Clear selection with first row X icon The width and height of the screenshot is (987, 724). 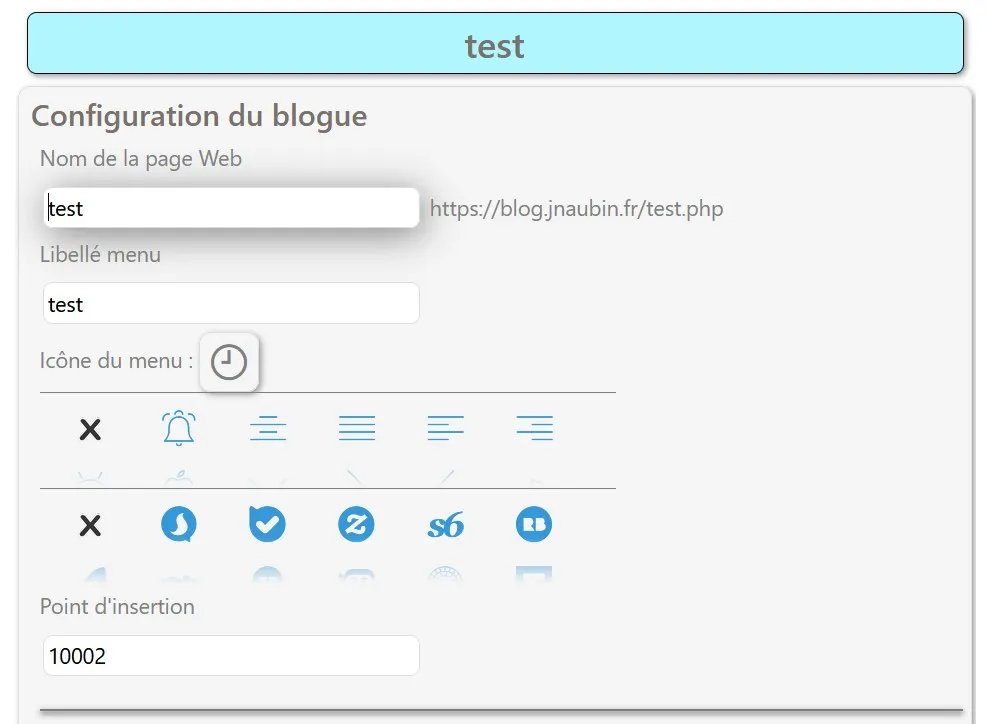[x=90, y=430]
